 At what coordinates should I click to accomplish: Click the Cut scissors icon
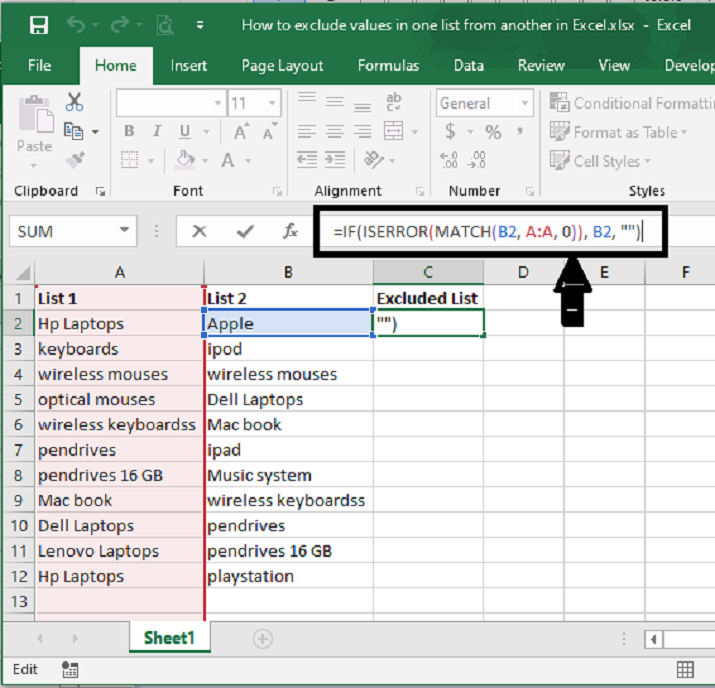[74, 102]
